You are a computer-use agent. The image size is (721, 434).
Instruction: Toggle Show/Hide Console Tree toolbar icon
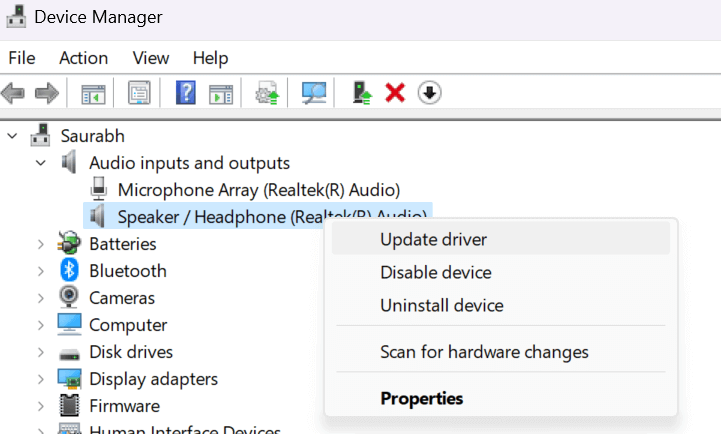pos(93,94)
